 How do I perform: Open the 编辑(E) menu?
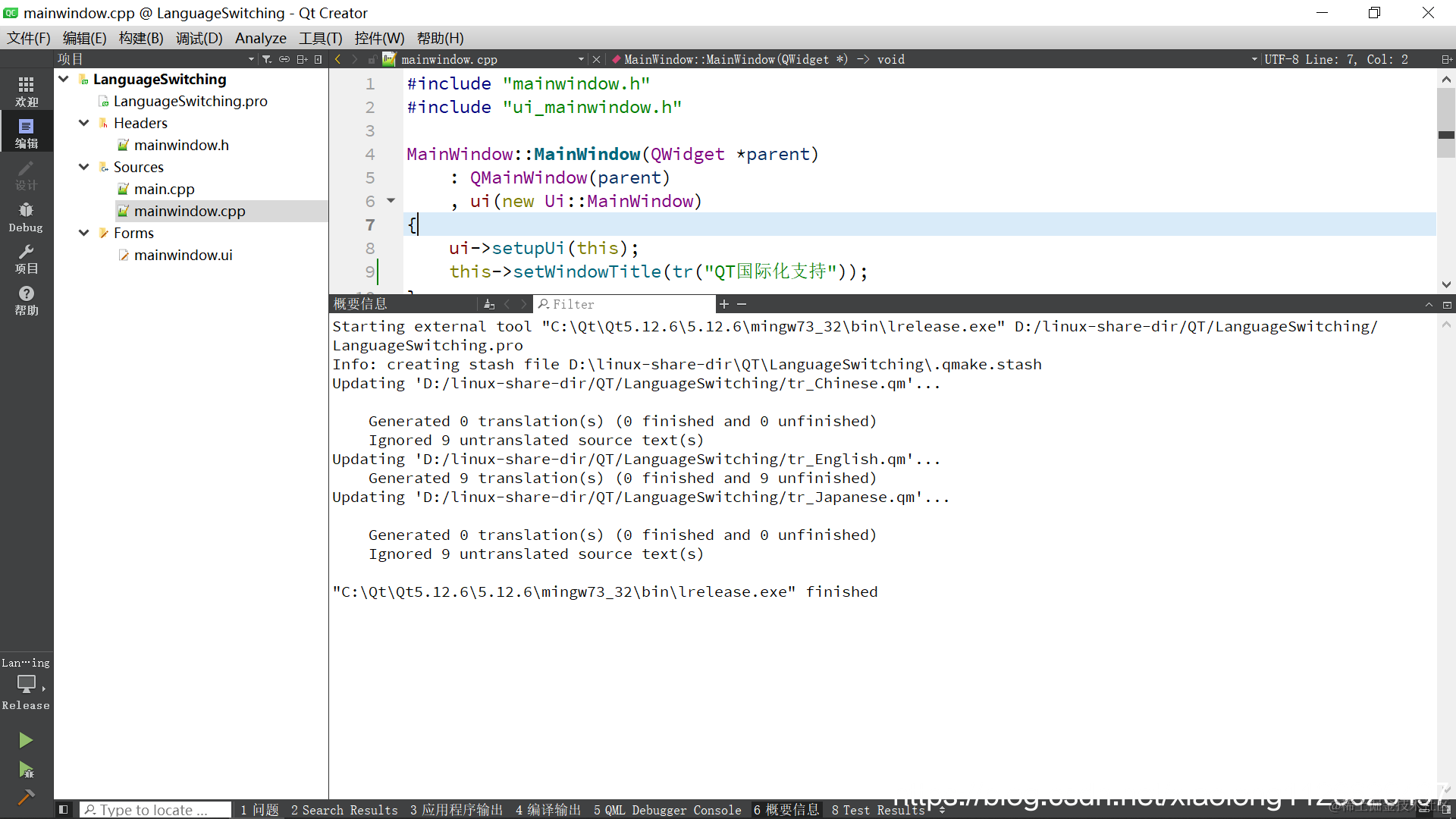coord(84,38)
